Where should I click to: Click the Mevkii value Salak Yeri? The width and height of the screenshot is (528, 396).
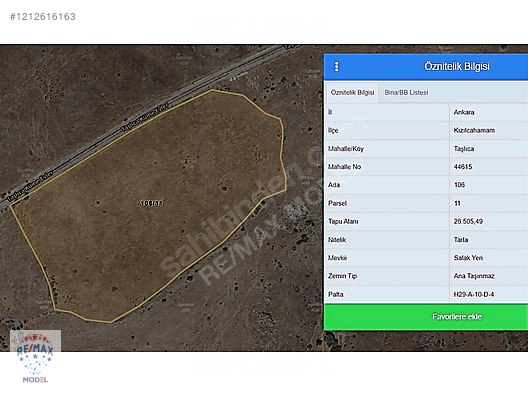click(x=468, y=258)
